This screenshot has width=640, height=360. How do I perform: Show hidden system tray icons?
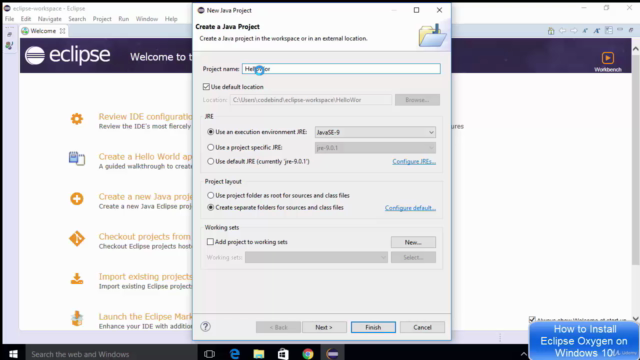point(524,354)
